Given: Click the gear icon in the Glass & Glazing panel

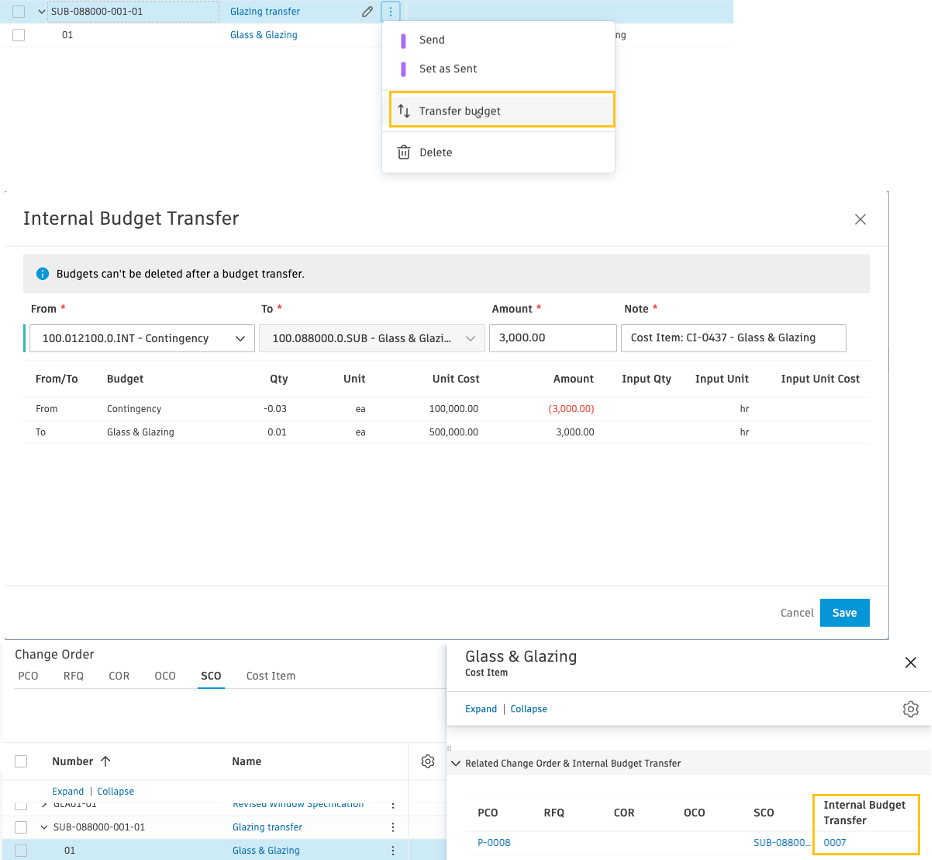Looking at the screenshot, I should [910, 709].
